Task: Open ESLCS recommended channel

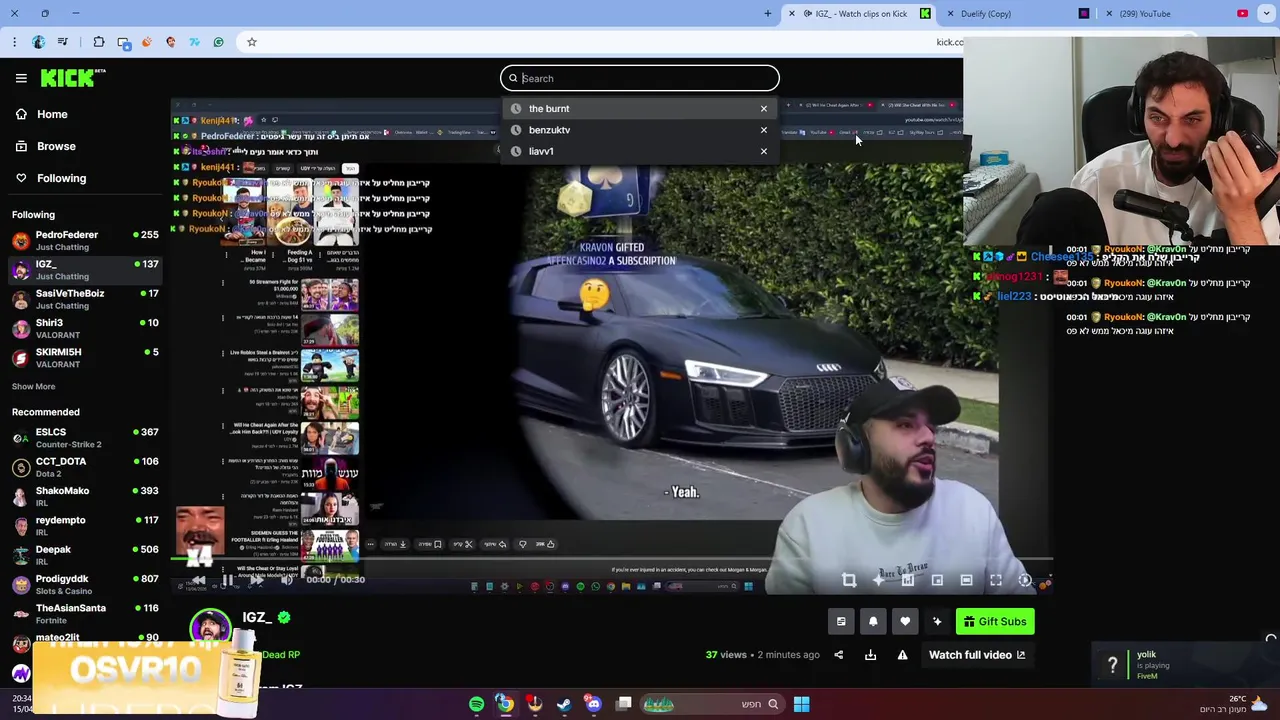Action: point(84,437)
